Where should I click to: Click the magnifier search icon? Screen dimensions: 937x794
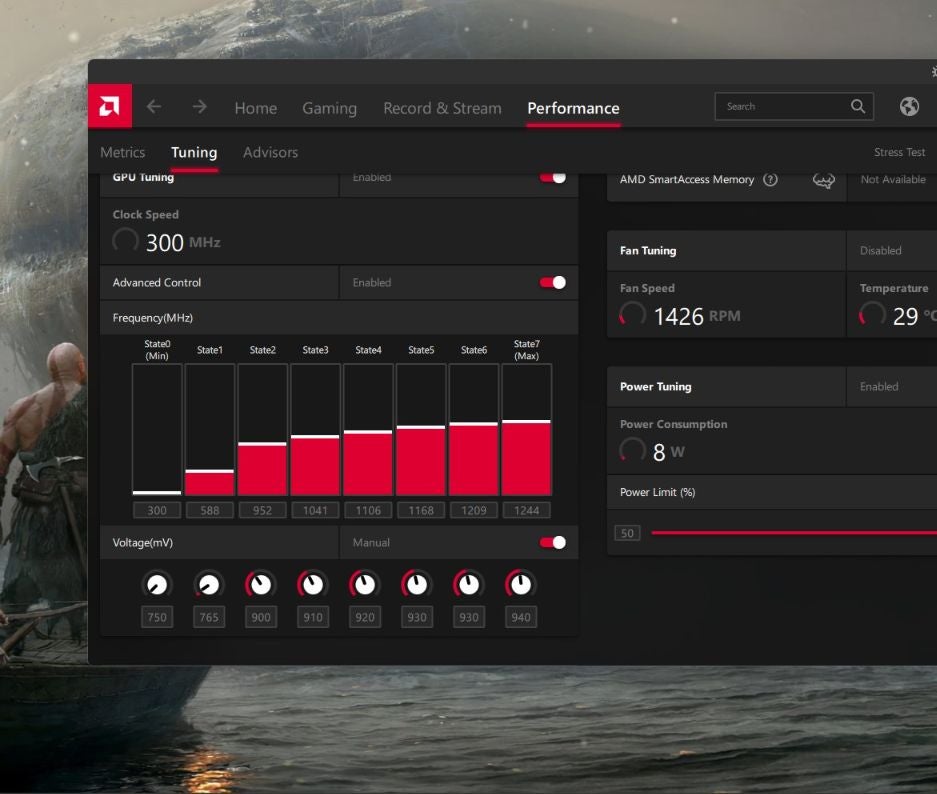858,106
